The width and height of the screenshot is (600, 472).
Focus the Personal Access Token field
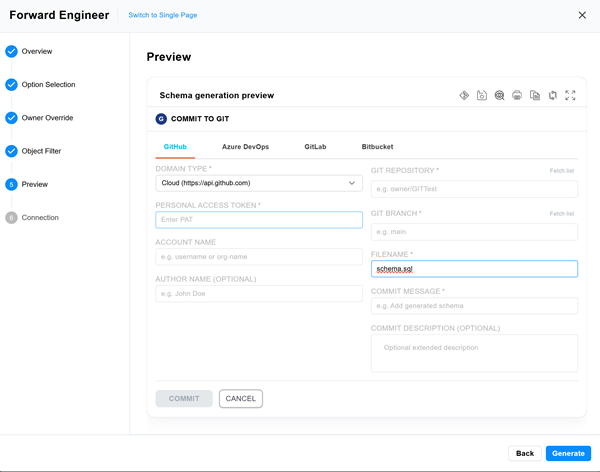click(259, 220)
